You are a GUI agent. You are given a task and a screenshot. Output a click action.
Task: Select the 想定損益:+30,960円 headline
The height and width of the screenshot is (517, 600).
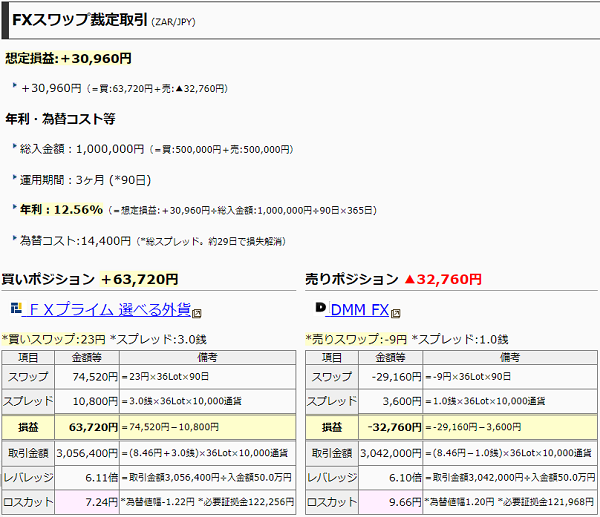point(68,59)
